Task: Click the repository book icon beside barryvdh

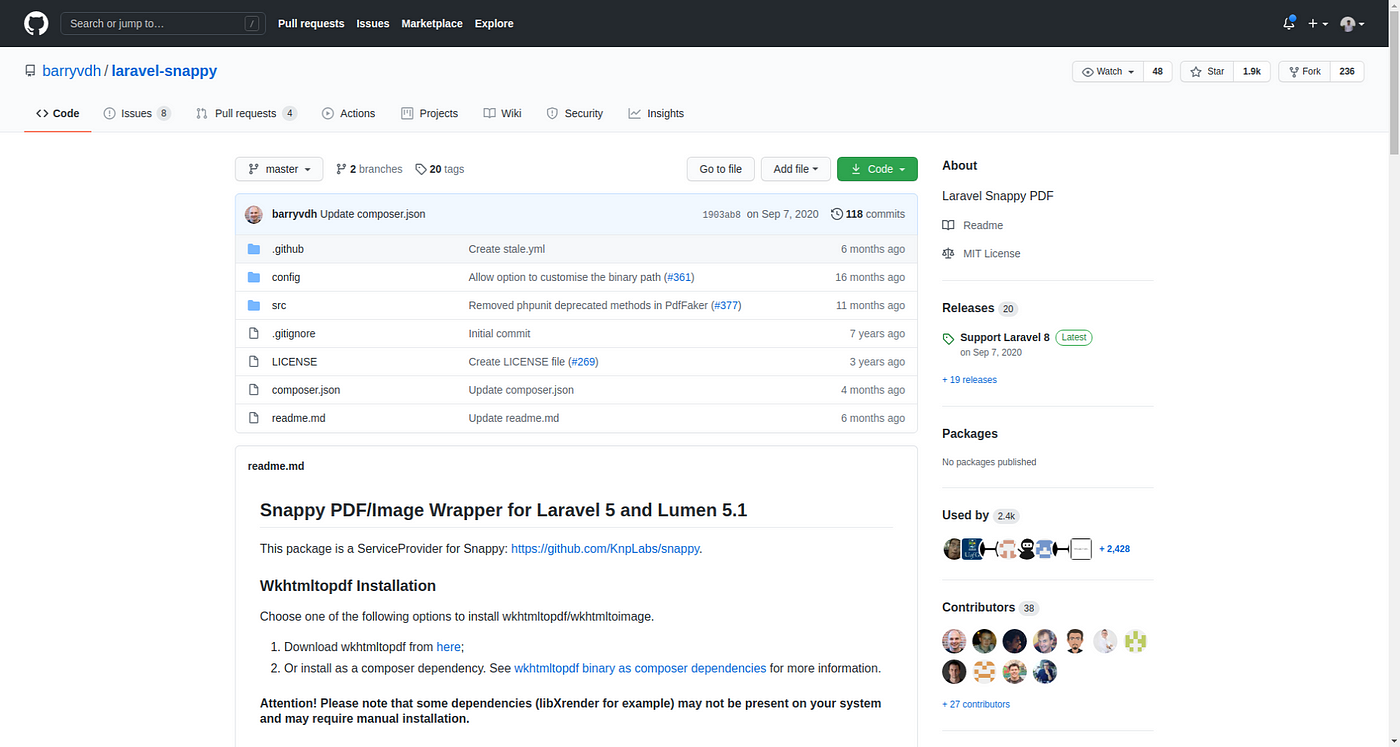Action: click(x=31, y=71)
